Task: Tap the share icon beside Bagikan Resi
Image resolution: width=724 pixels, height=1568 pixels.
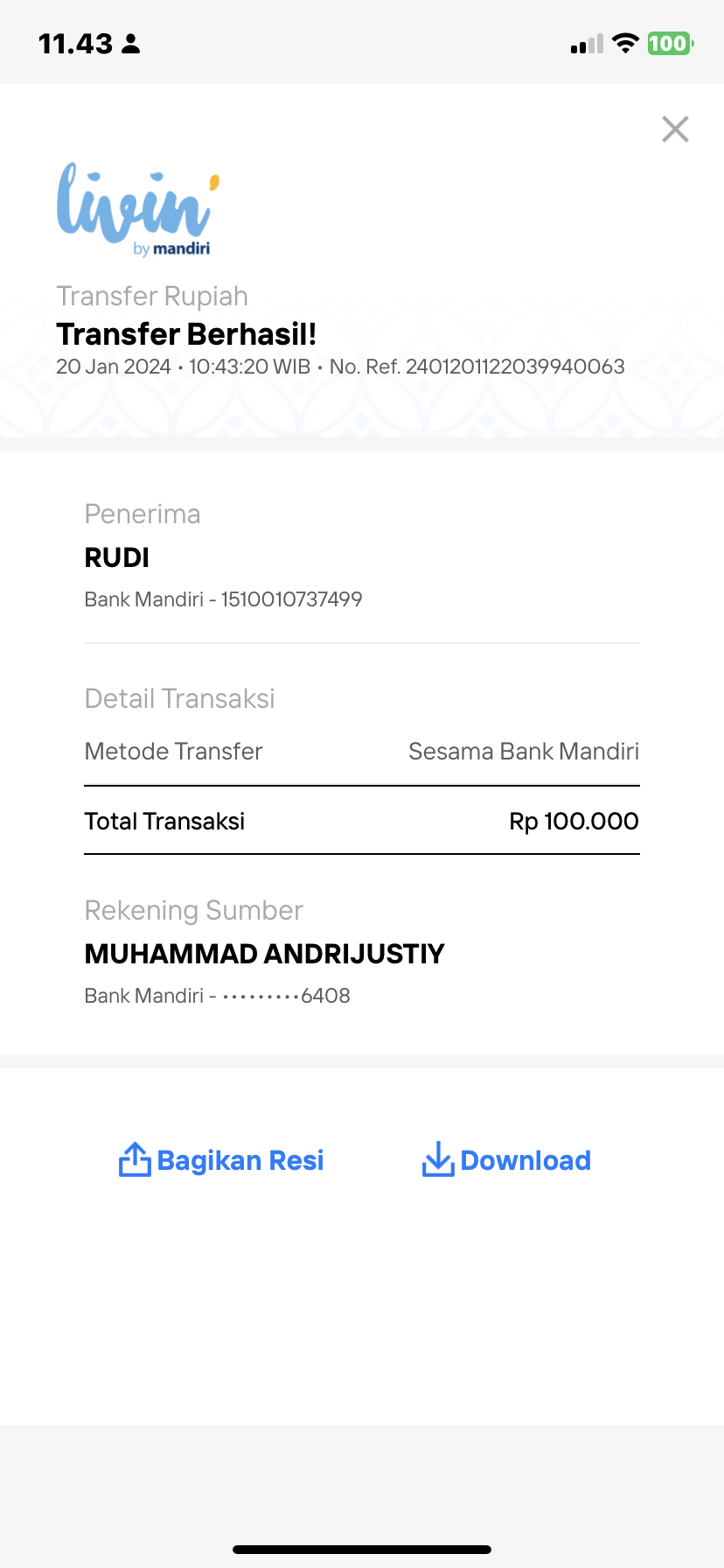Action: [135, 1159]
